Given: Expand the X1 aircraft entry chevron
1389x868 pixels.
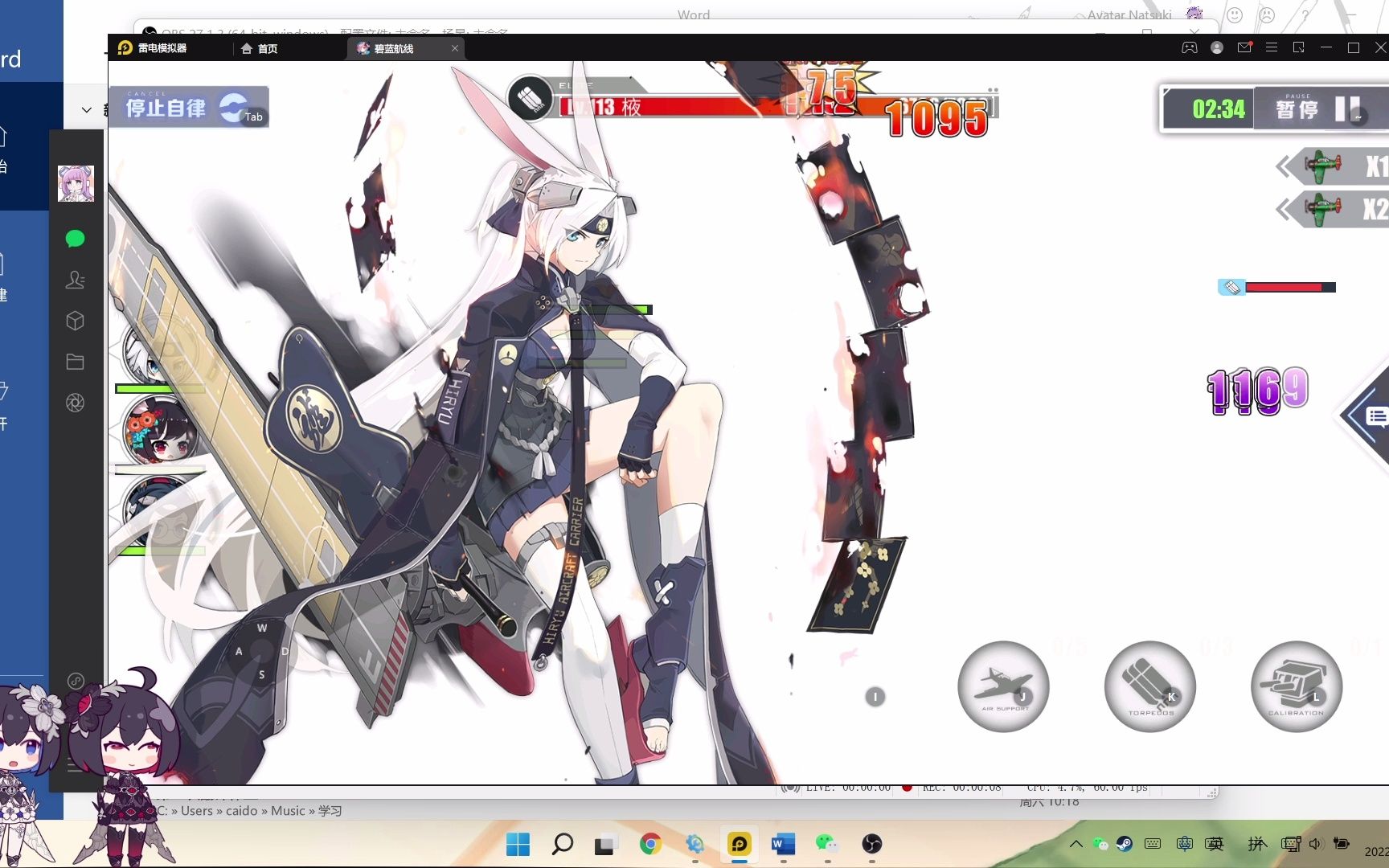Looking at the screenshot, I should point(1284,166).
